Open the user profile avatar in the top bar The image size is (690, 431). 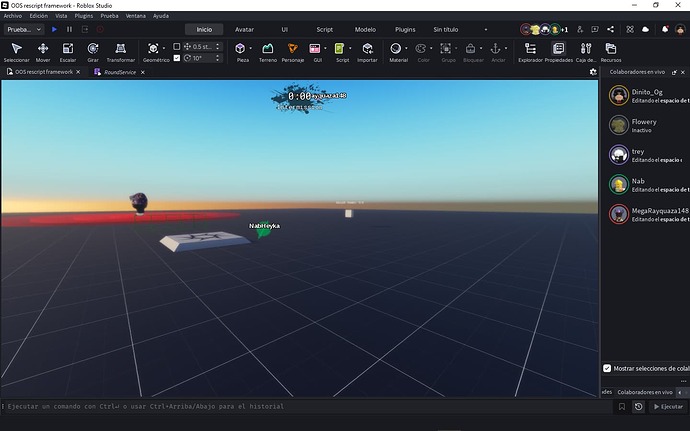coord(680,29)
